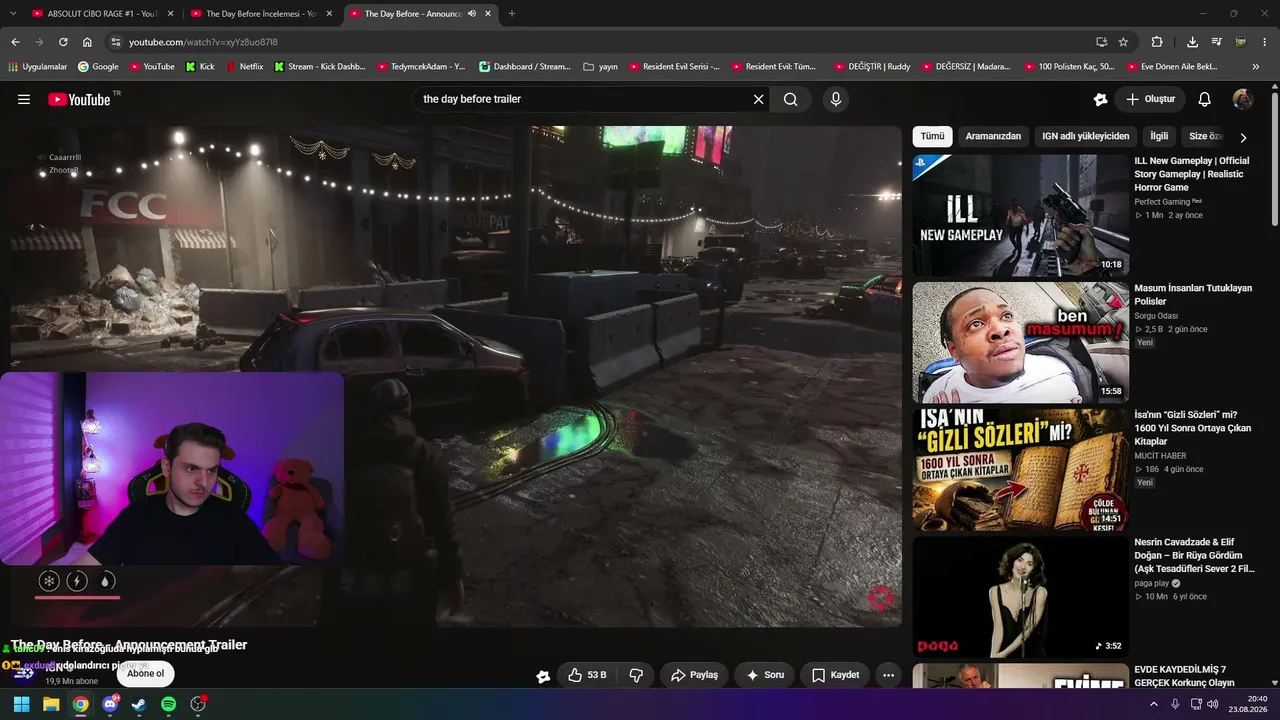Mute the playing tab's audio icon

pyautogui.click(x=472, y=14)
